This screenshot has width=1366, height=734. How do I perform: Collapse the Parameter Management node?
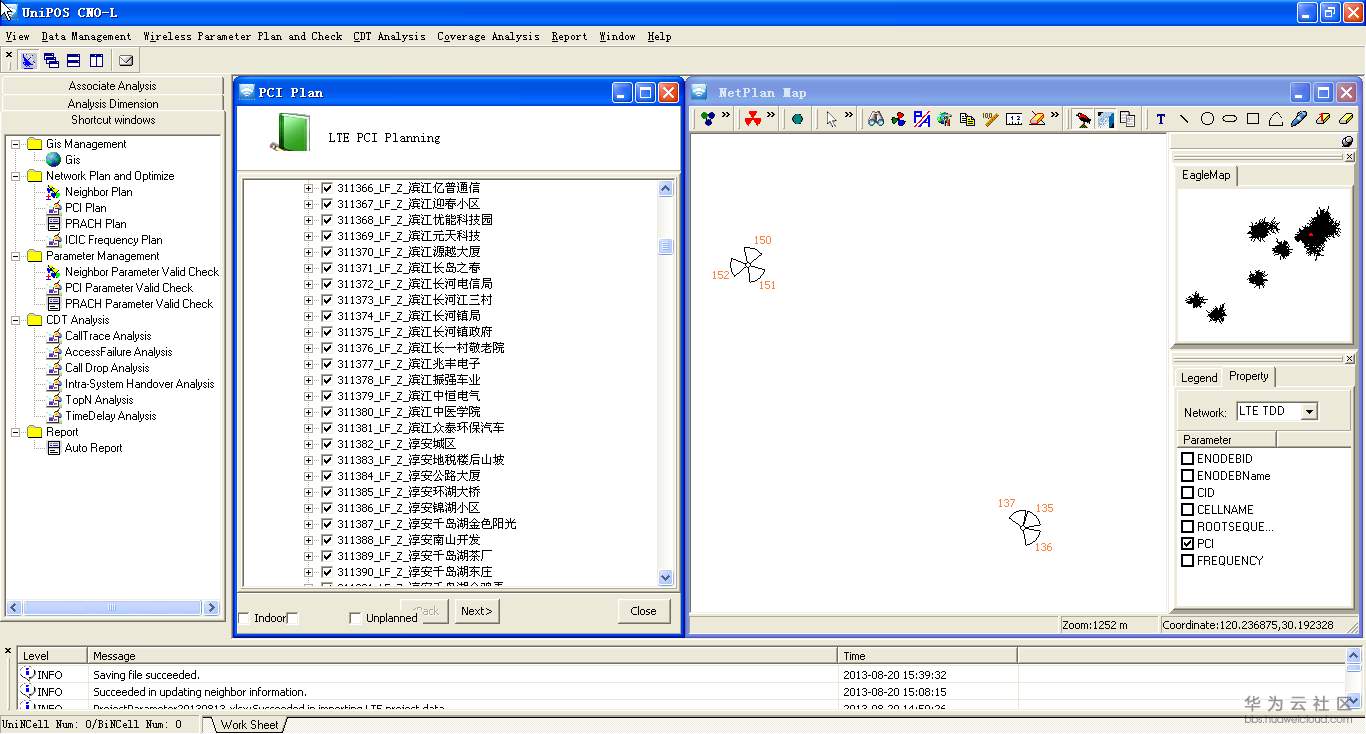[16, 256]
